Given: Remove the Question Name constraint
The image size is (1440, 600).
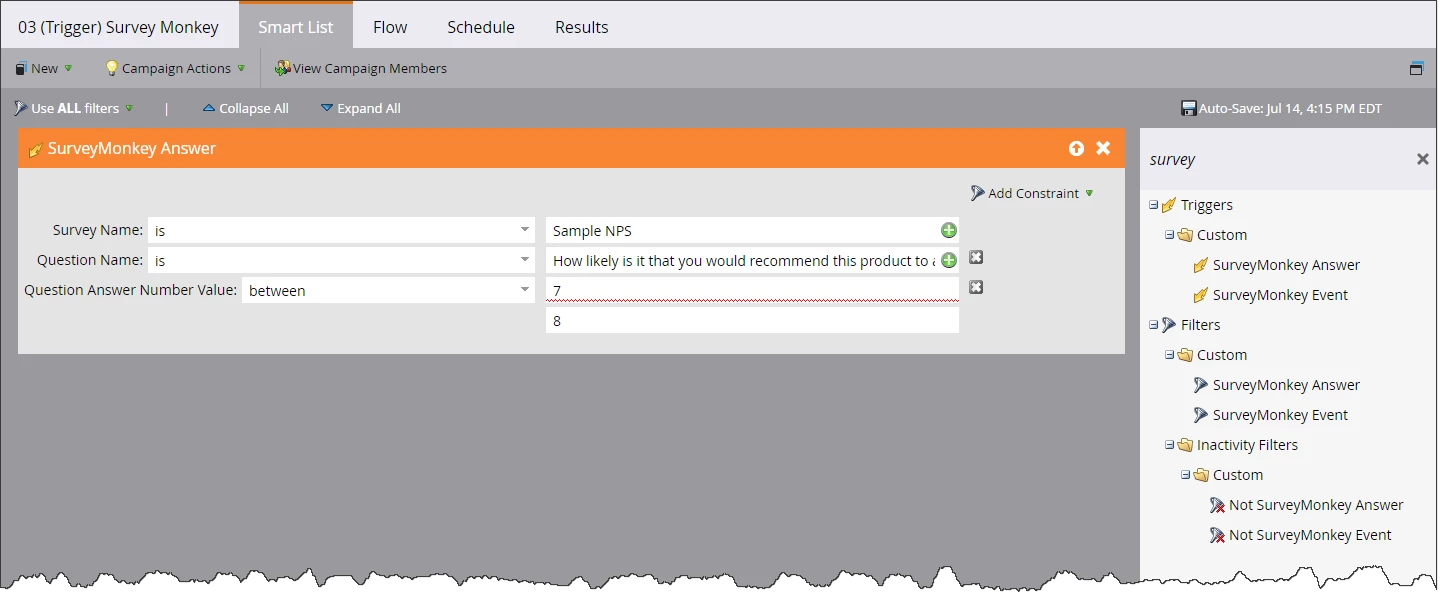Looking at the screenshot, I should tap(976, 257).
